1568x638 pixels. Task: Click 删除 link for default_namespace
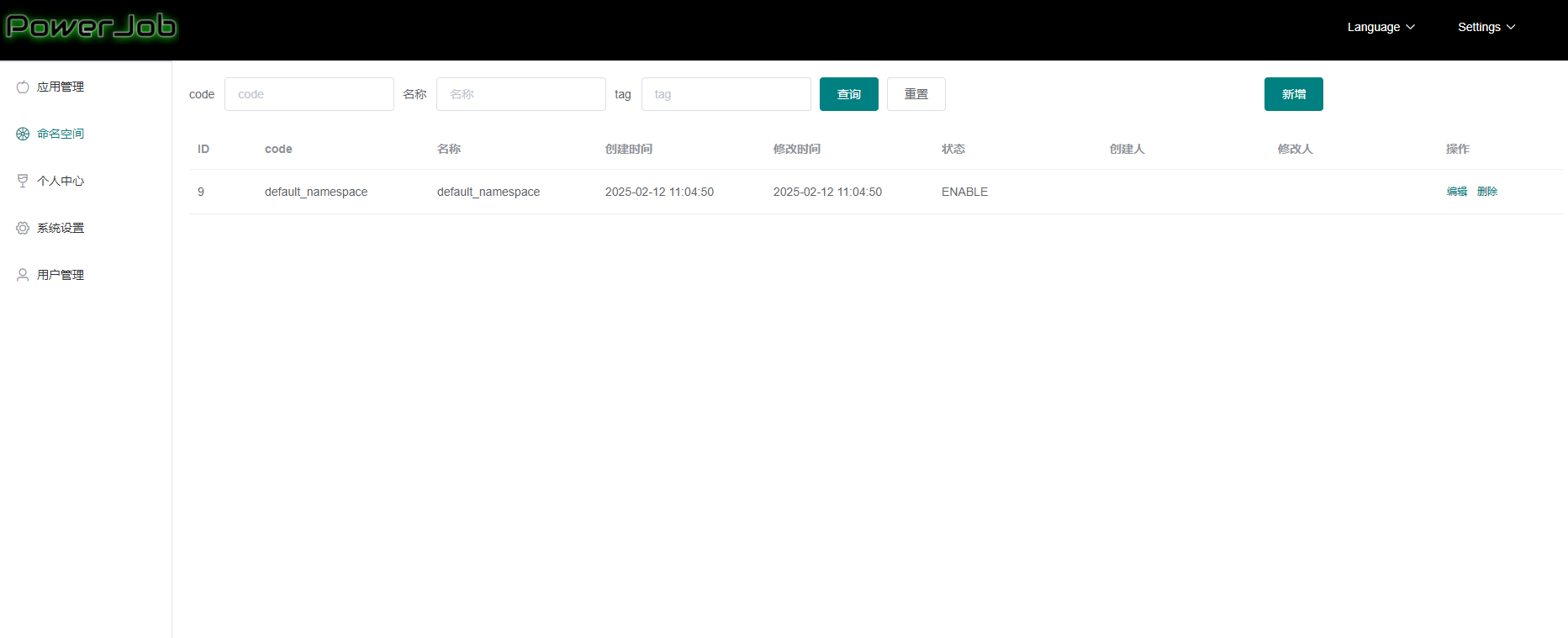coord(1486,192)
